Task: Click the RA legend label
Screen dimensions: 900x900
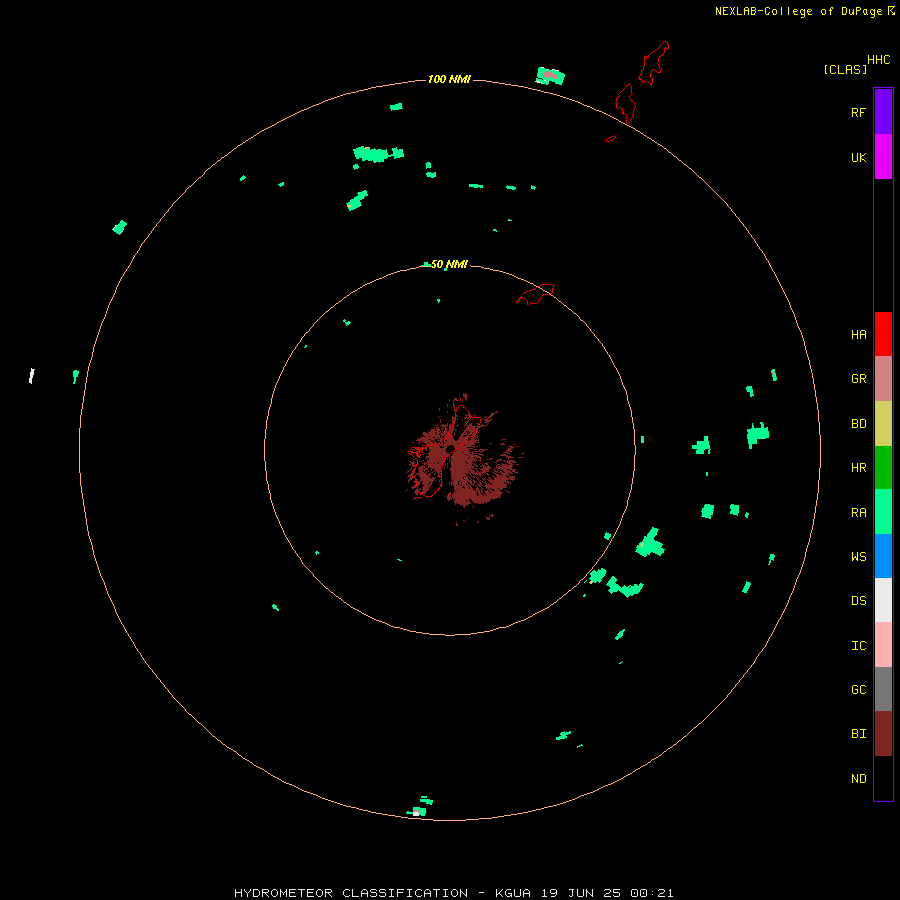Action: [x=858, y=513]
